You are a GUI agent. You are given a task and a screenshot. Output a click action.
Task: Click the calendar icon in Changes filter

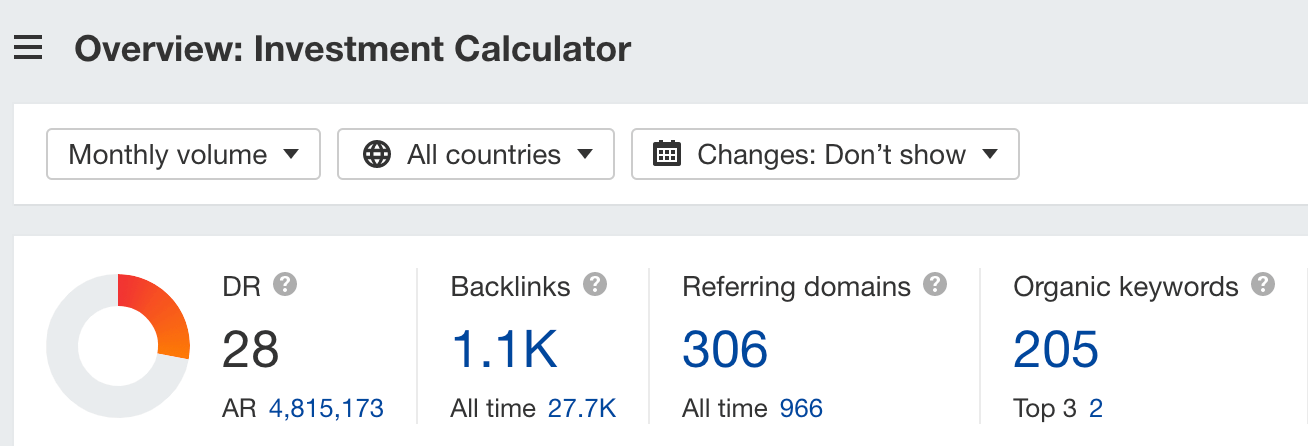667,154
